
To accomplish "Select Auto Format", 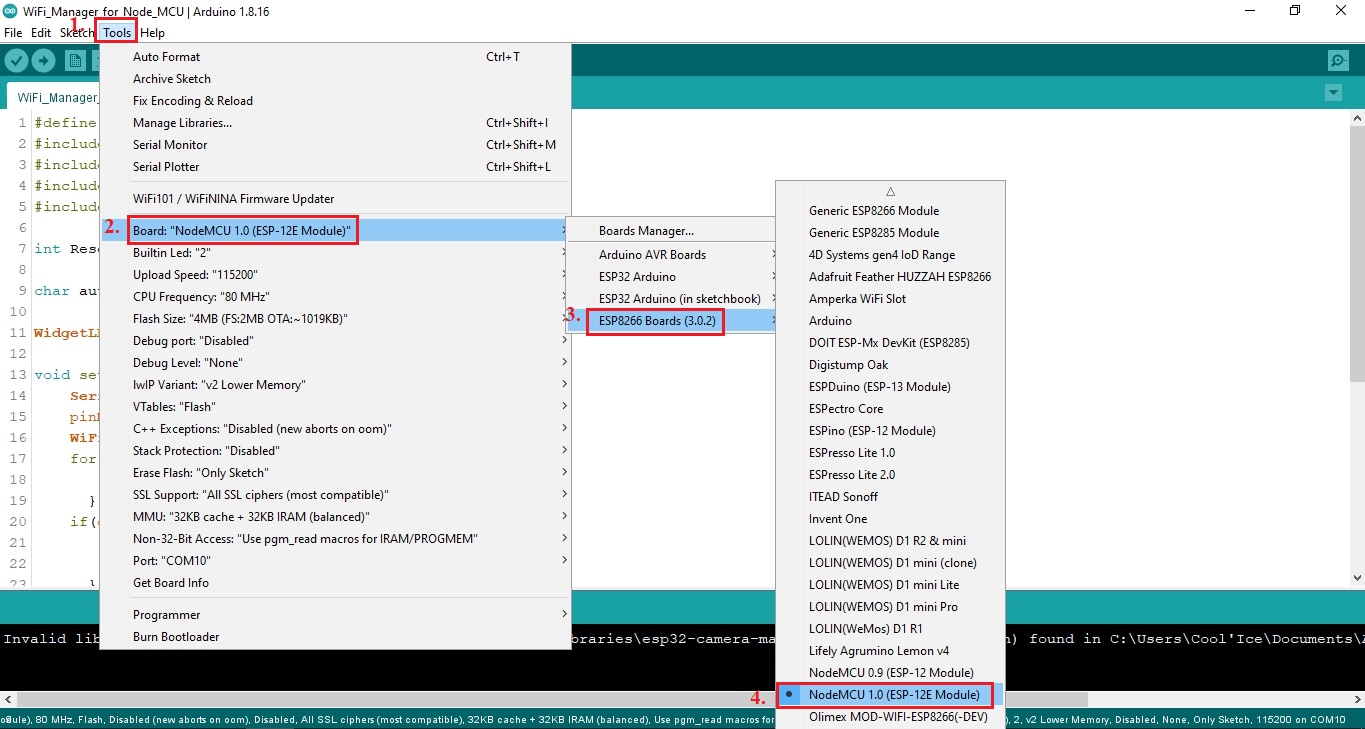I will [336, 57].
